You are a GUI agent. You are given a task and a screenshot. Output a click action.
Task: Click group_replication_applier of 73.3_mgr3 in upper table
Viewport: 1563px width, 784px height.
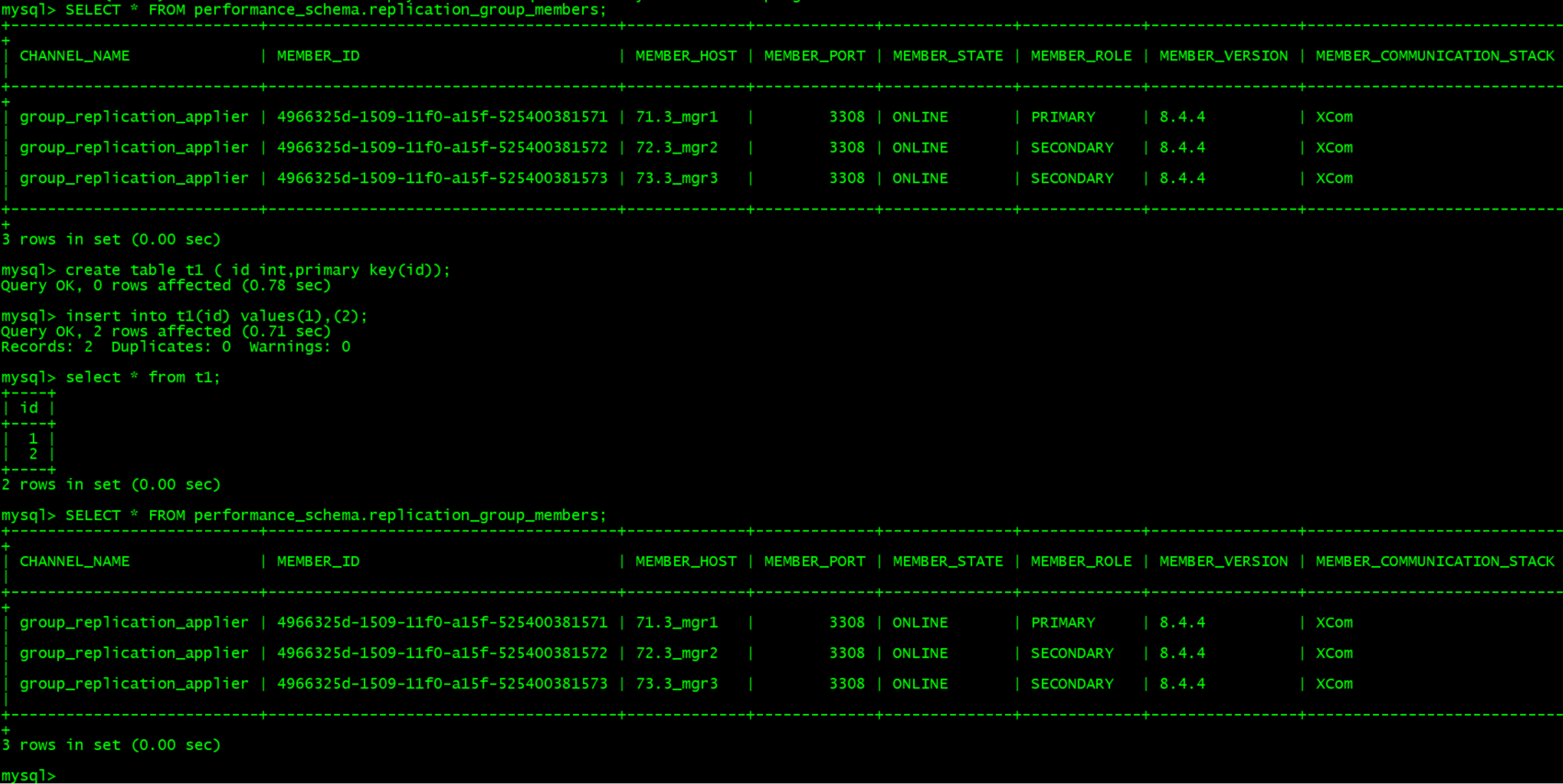tap(134, 178)
